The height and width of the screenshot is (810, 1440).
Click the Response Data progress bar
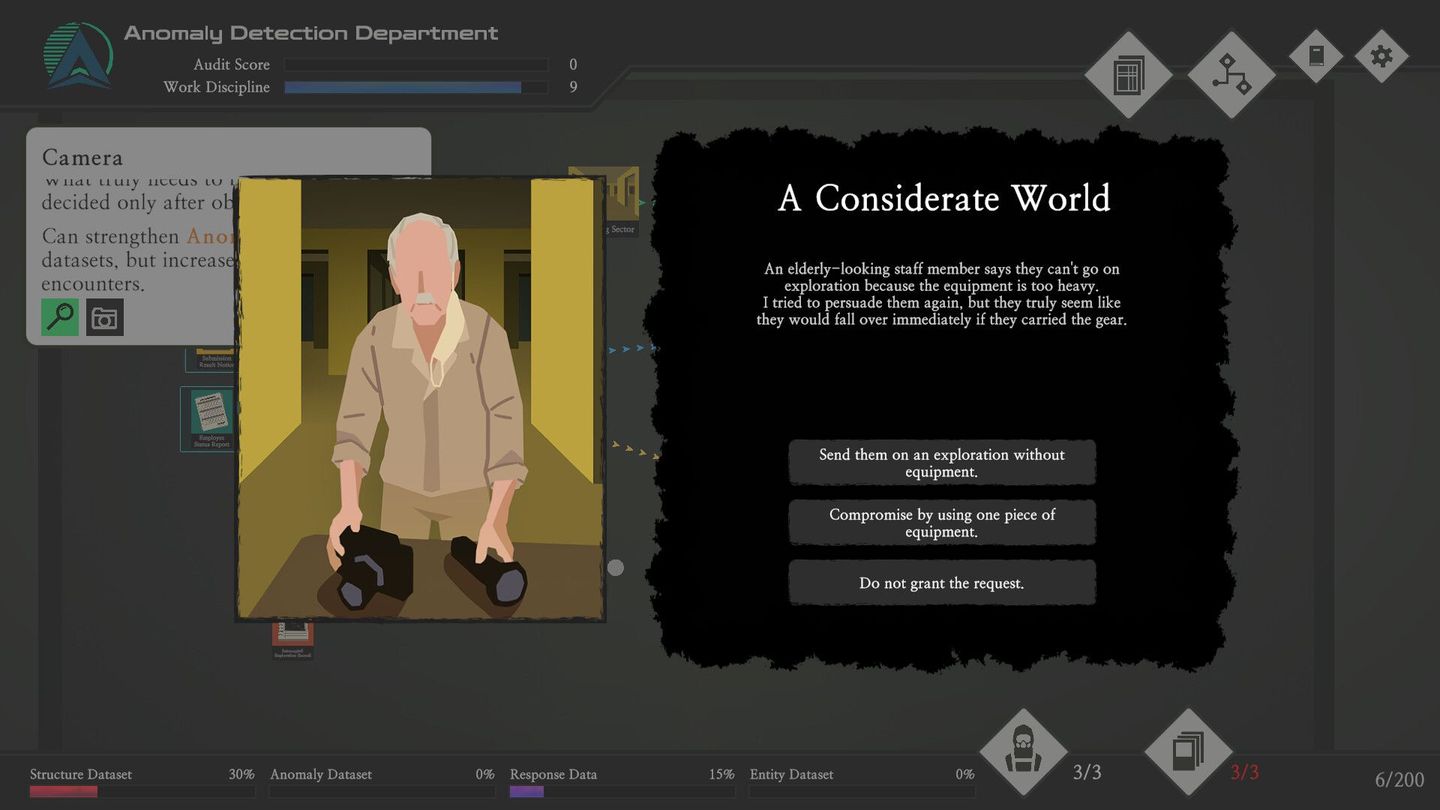(622, 791)
